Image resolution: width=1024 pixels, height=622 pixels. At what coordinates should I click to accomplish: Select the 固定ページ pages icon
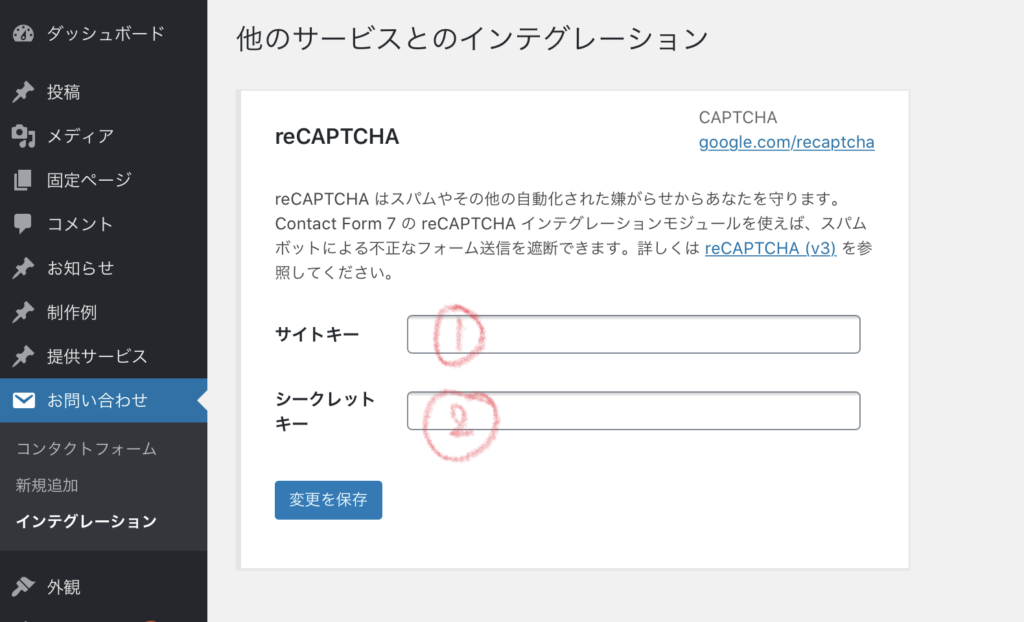[23, 180]
